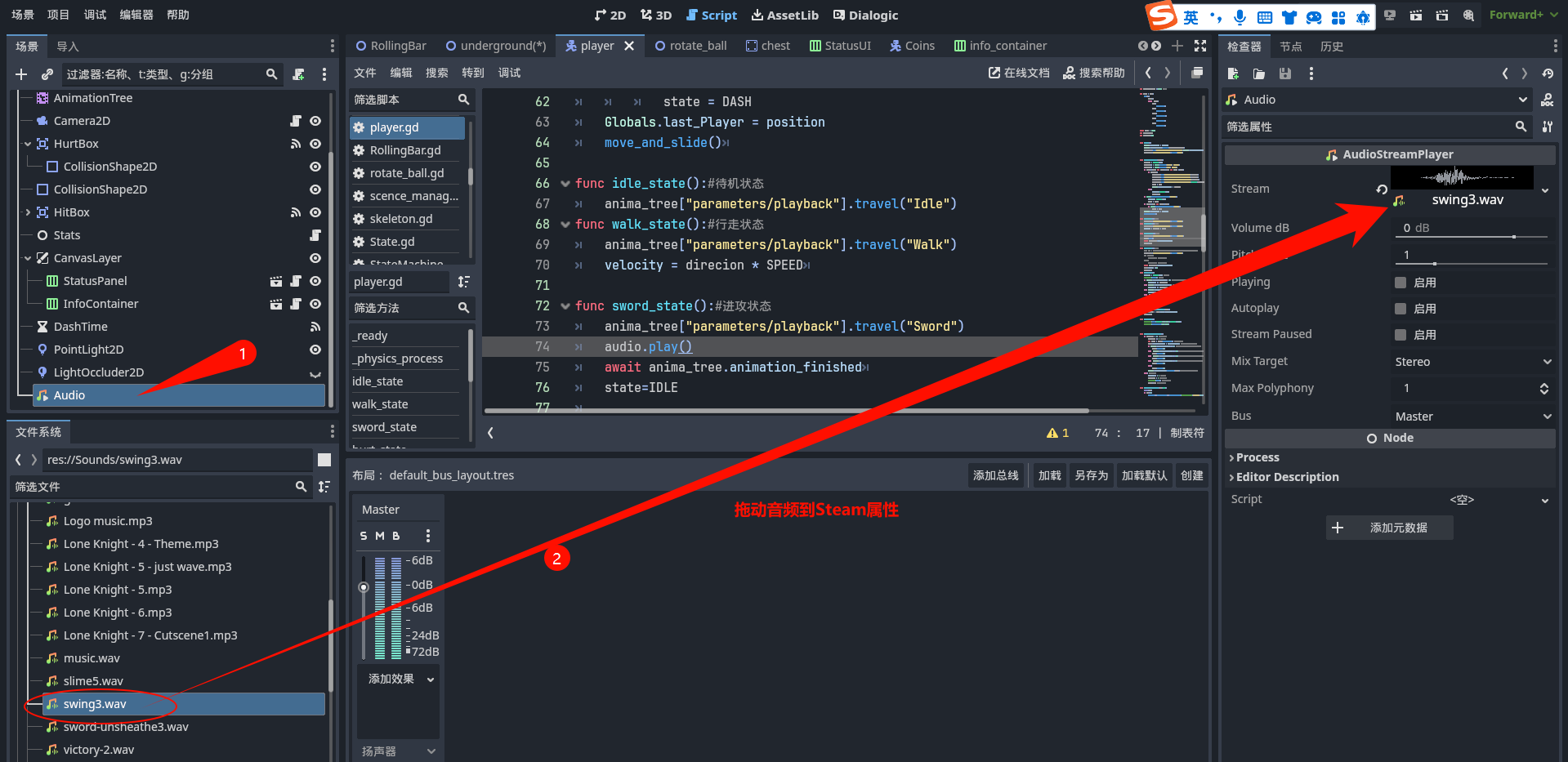Screen dimensions: 1568x762
Task: Toggle Camera2D visibility eye
Action: pos(315,121)
